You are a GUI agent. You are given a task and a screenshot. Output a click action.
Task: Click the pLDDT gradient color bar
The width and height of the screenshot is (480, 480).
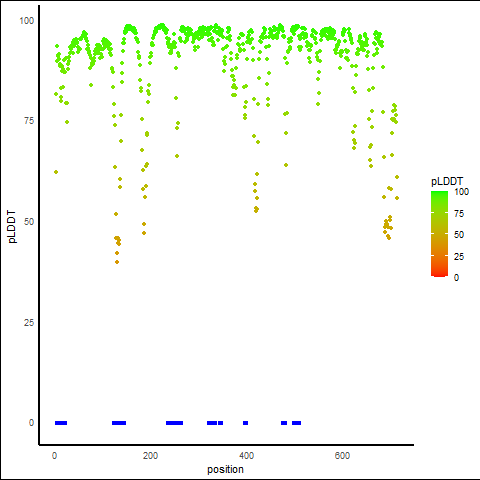click(439, 234)
